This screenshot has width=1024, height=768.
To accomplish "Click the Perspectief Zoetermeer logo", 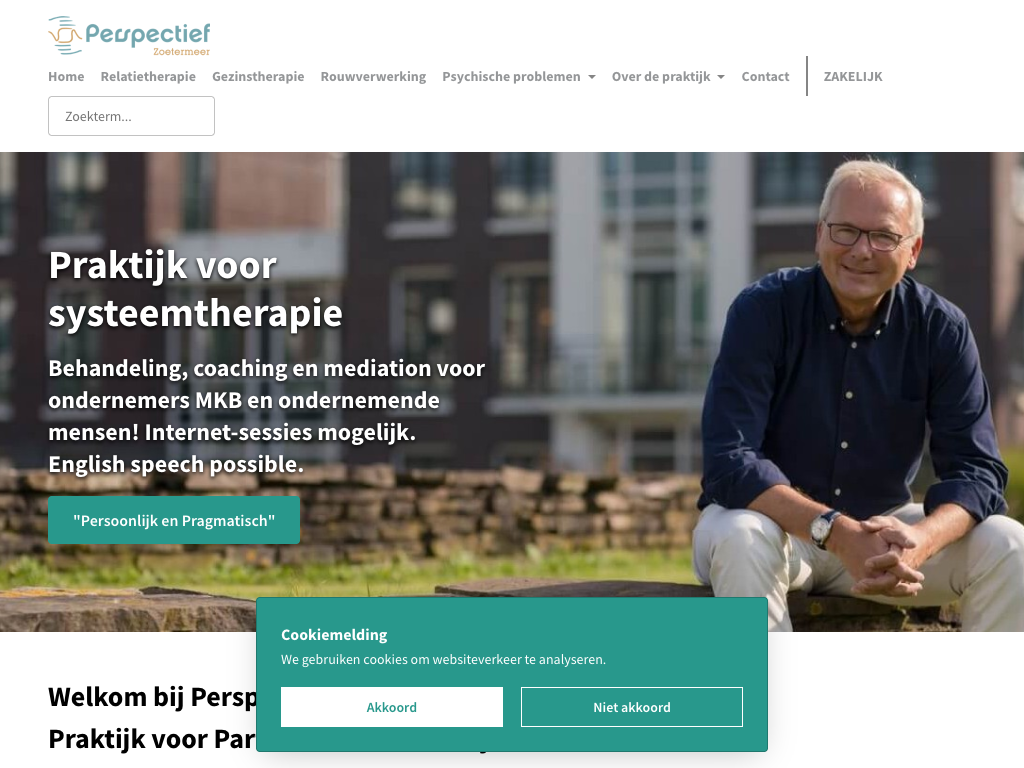I will pos(129,35).
